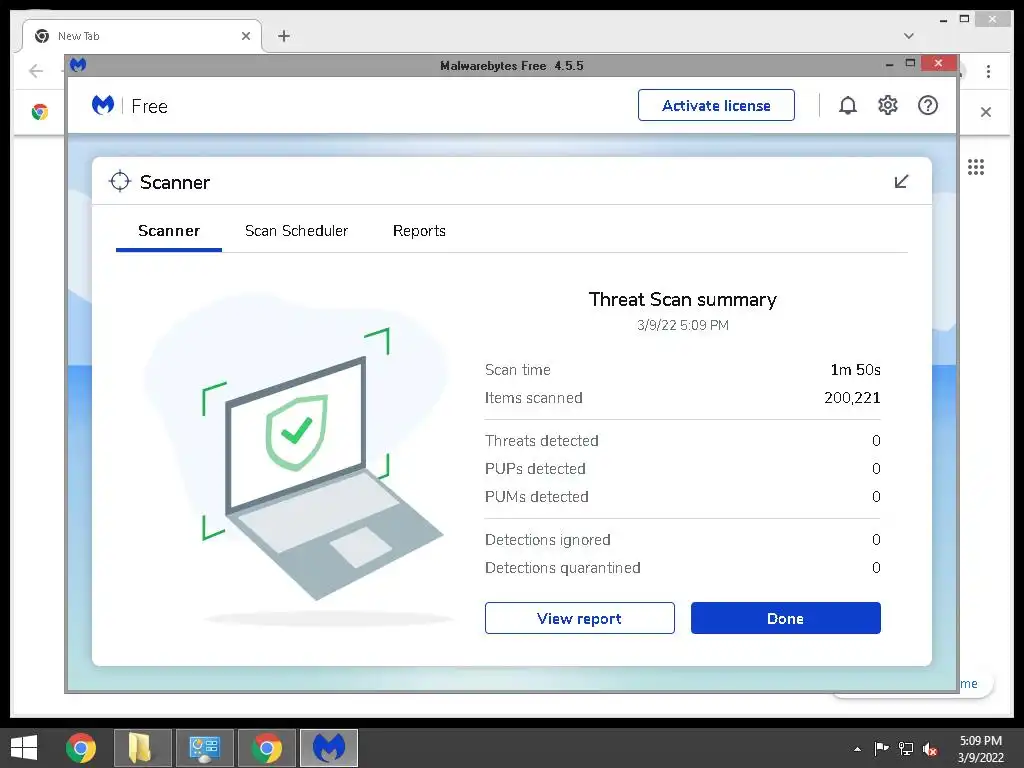The height and width of the screenshot is (768, 1024).
Task: Open Action Center flag icon in tray
Action: click(x=881, y=749)
